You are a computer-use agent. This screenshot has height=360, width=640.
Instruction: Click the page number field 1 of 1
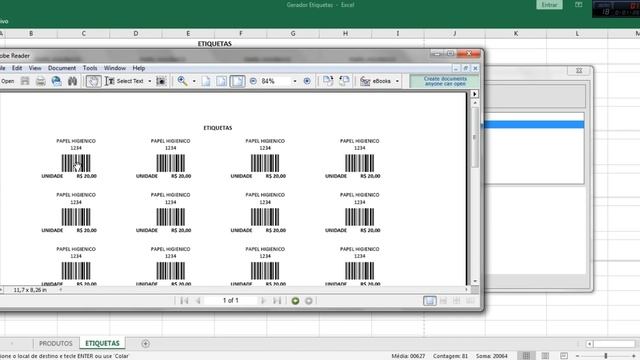tap(231, 300)
